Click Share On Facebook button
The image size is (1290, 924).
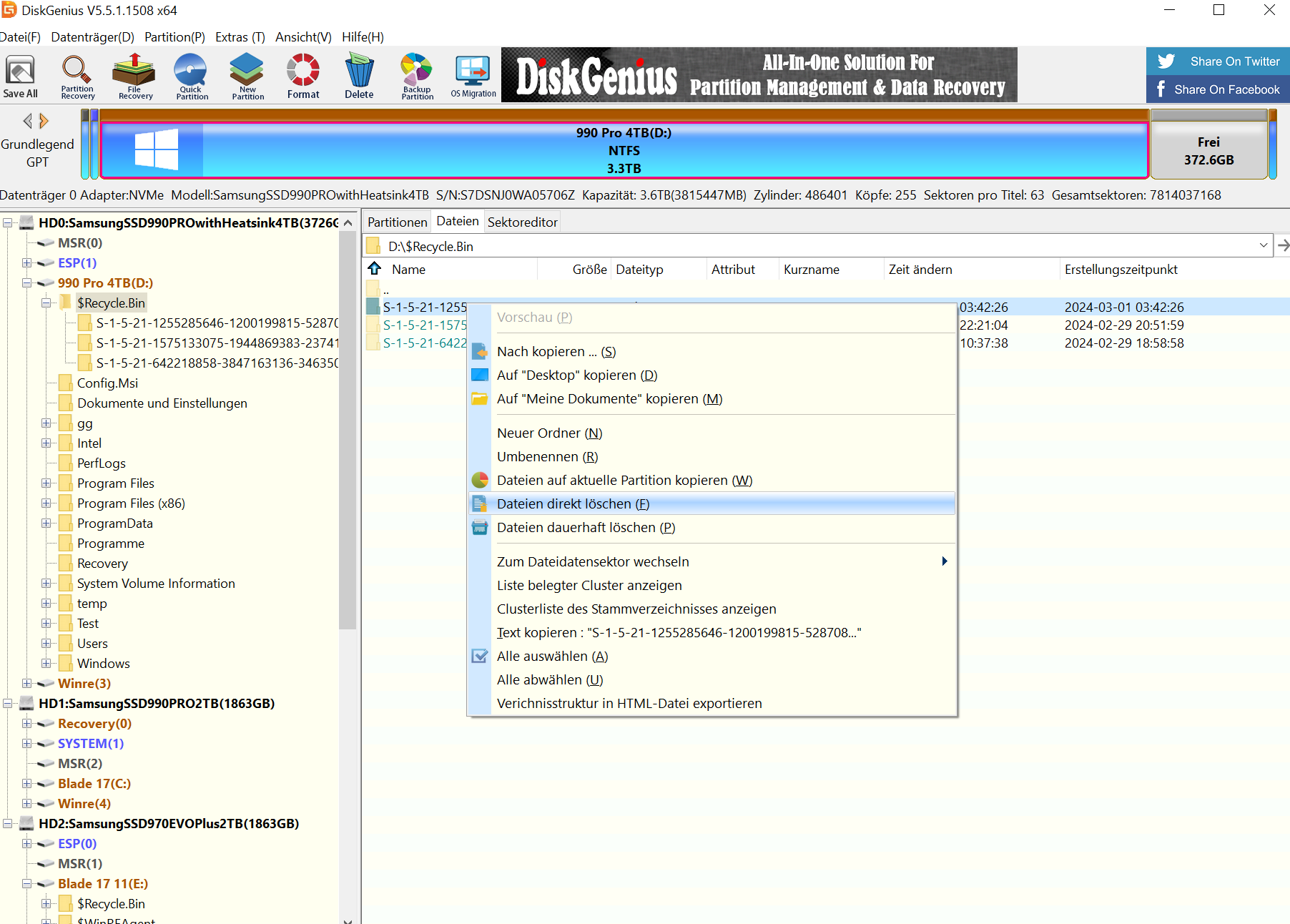(x=1218, y=89)
